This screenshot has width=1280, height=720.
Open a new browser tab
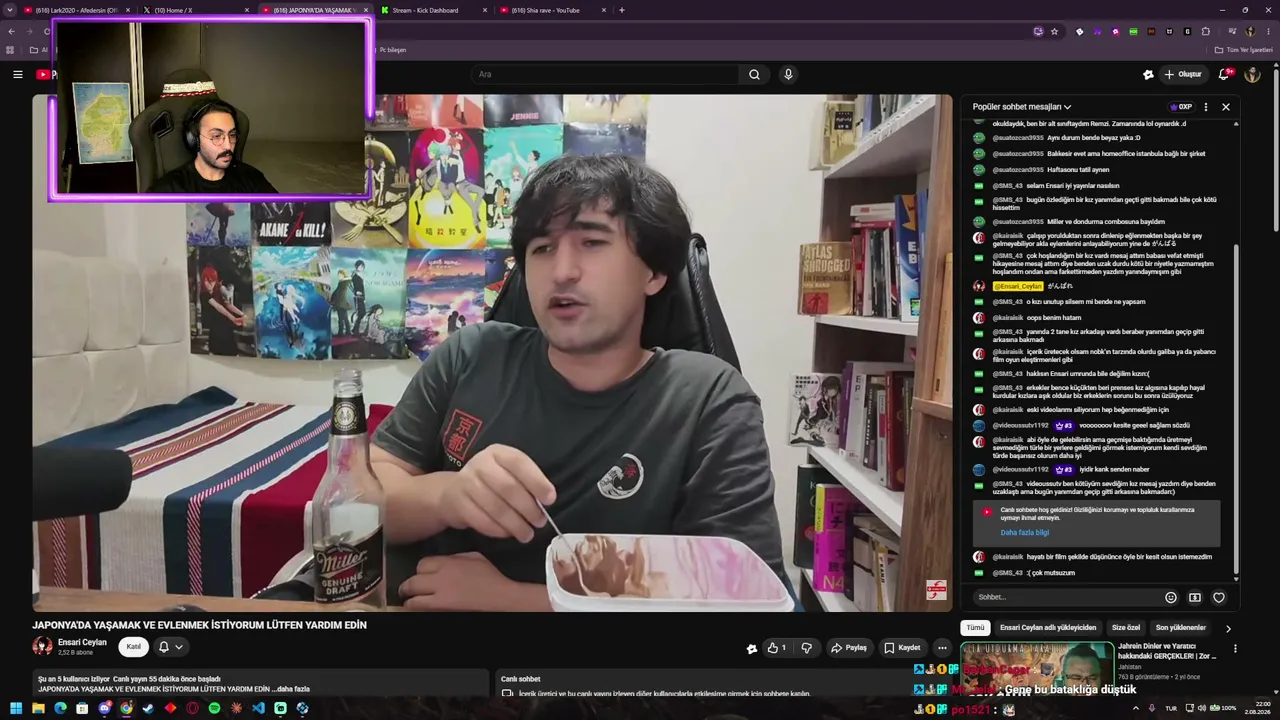click(622, 10)
